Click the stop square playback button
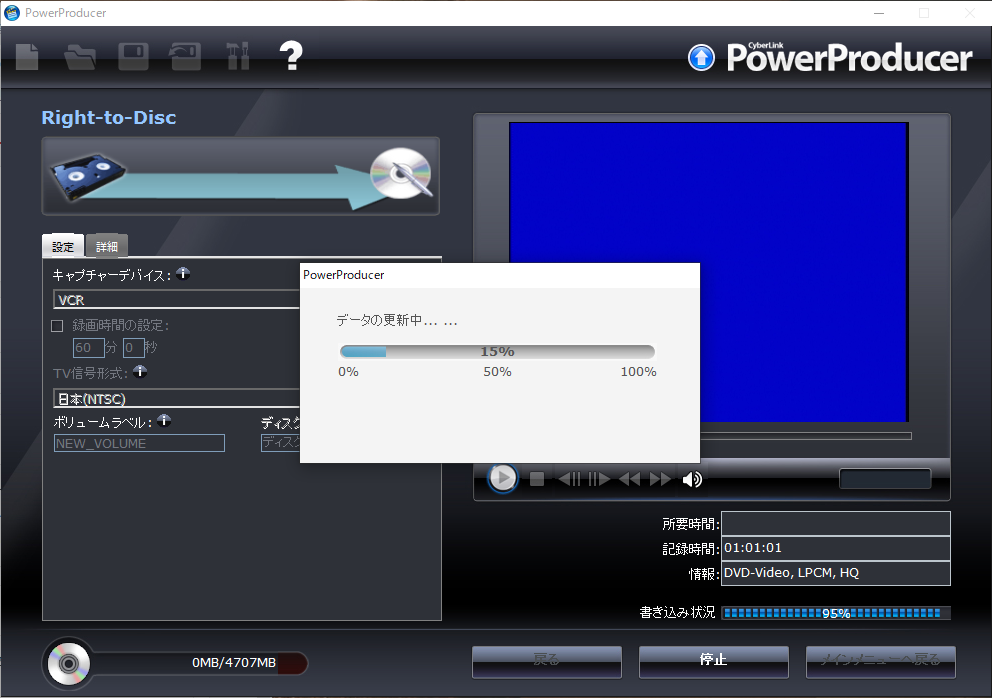This screenshot has height=698, width=992. click(536, 479)
